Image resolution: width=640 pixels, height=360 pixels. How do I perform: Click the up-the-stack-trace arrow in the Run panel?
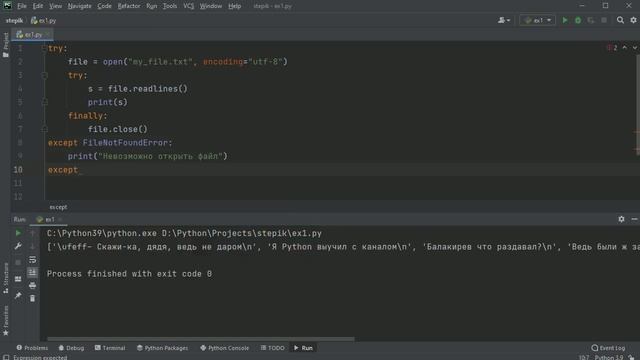(33, 233)
